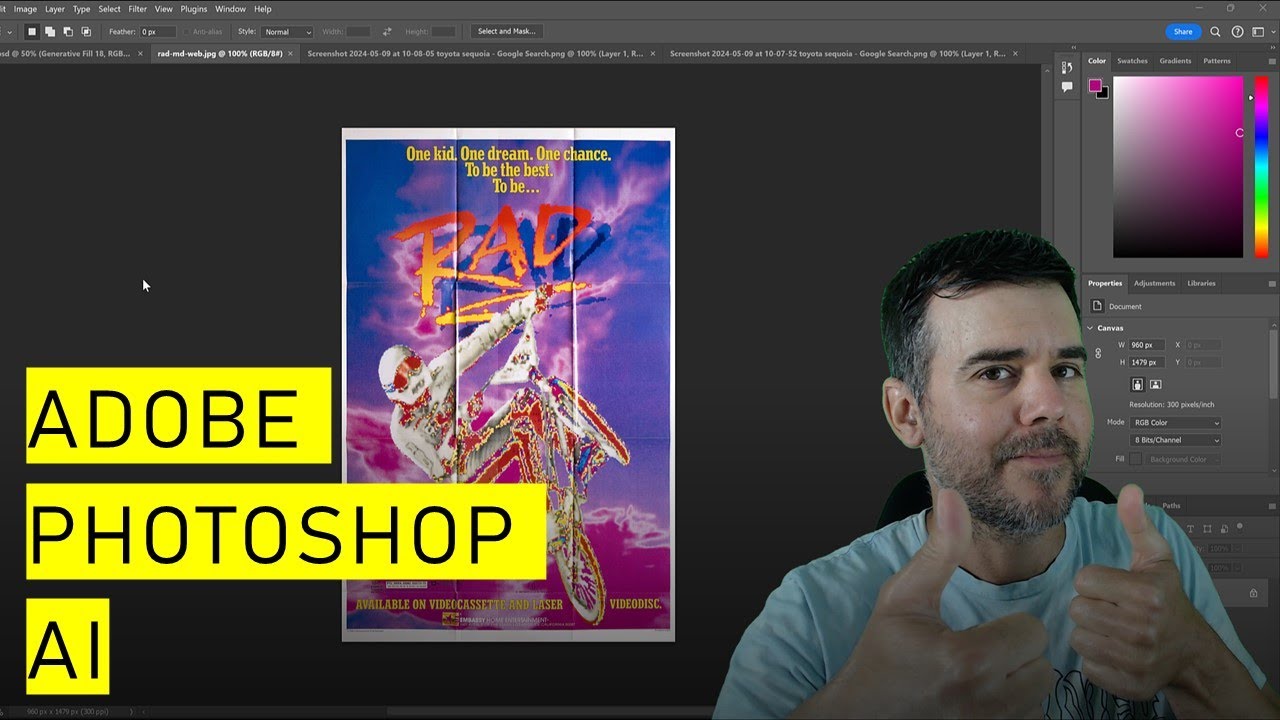
Task: Click the Share button
Action: click(1183, 32)
